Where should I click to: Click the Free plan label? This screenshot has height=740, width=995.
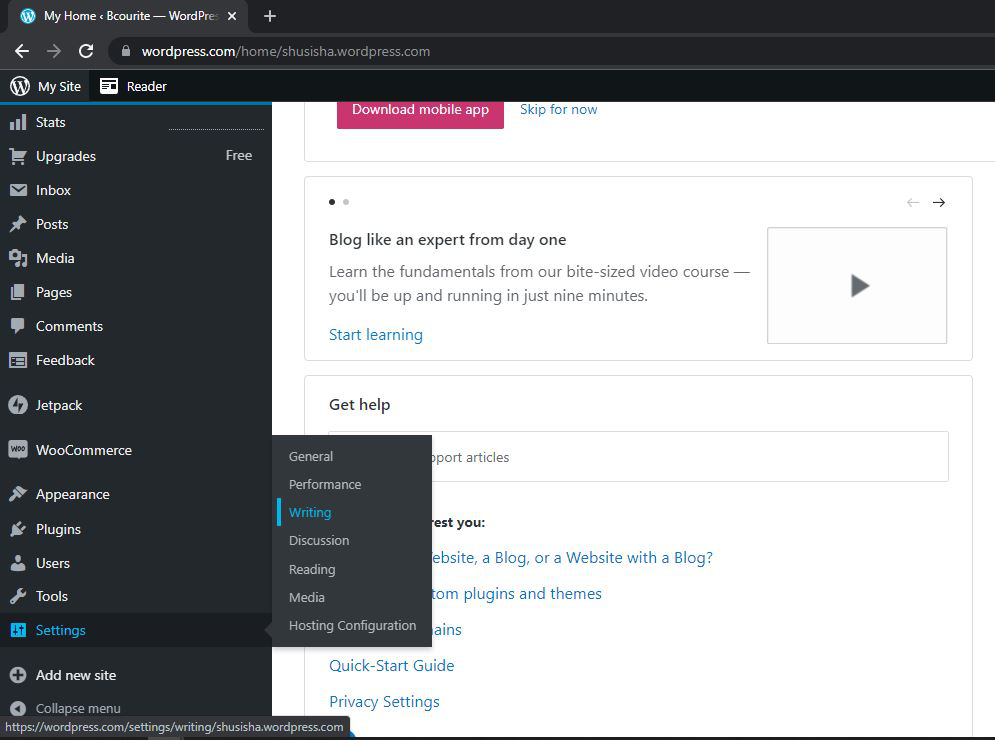pos(239,155)
